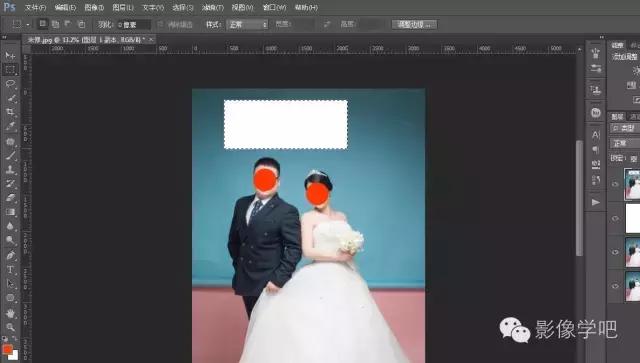Choose Intersect with selection mode

pyautogui.click(x=81, y=24)
